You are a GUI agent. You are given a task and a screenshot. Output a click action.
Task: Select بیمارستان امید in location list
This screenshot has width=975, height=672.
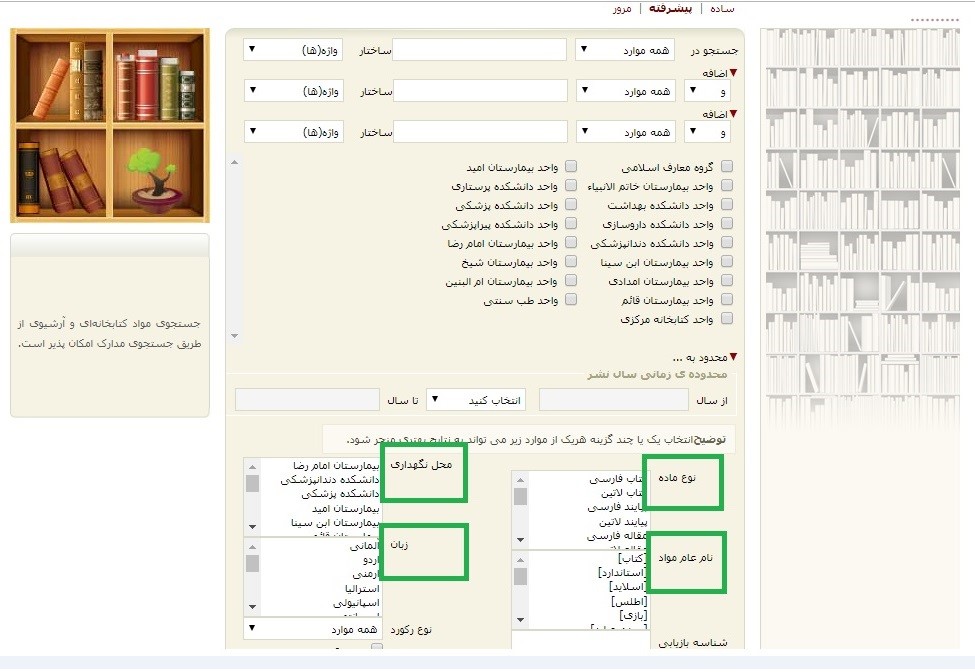click(x=345, y=509)
